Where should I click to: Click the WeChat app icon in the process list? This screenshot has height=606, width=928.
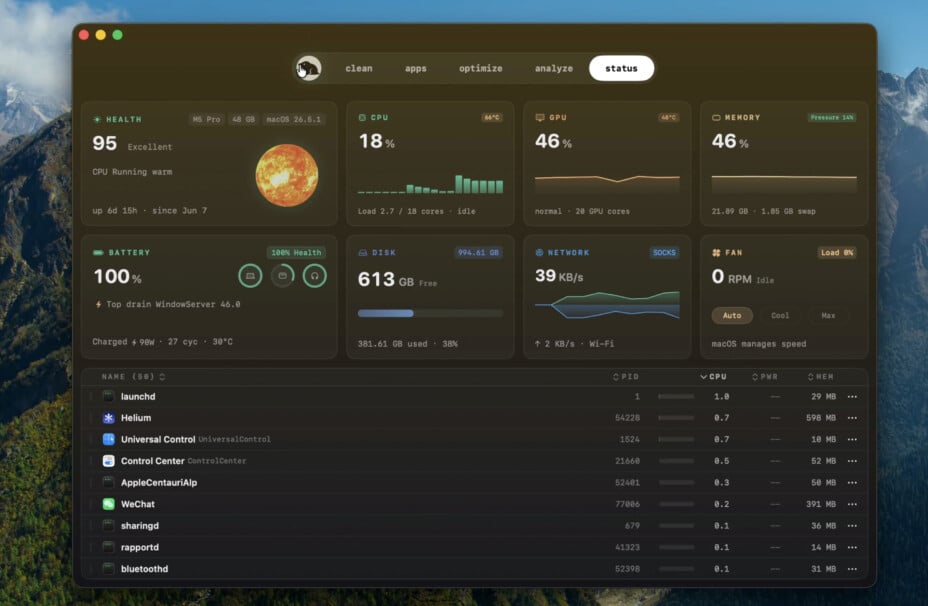coord(108,504)
